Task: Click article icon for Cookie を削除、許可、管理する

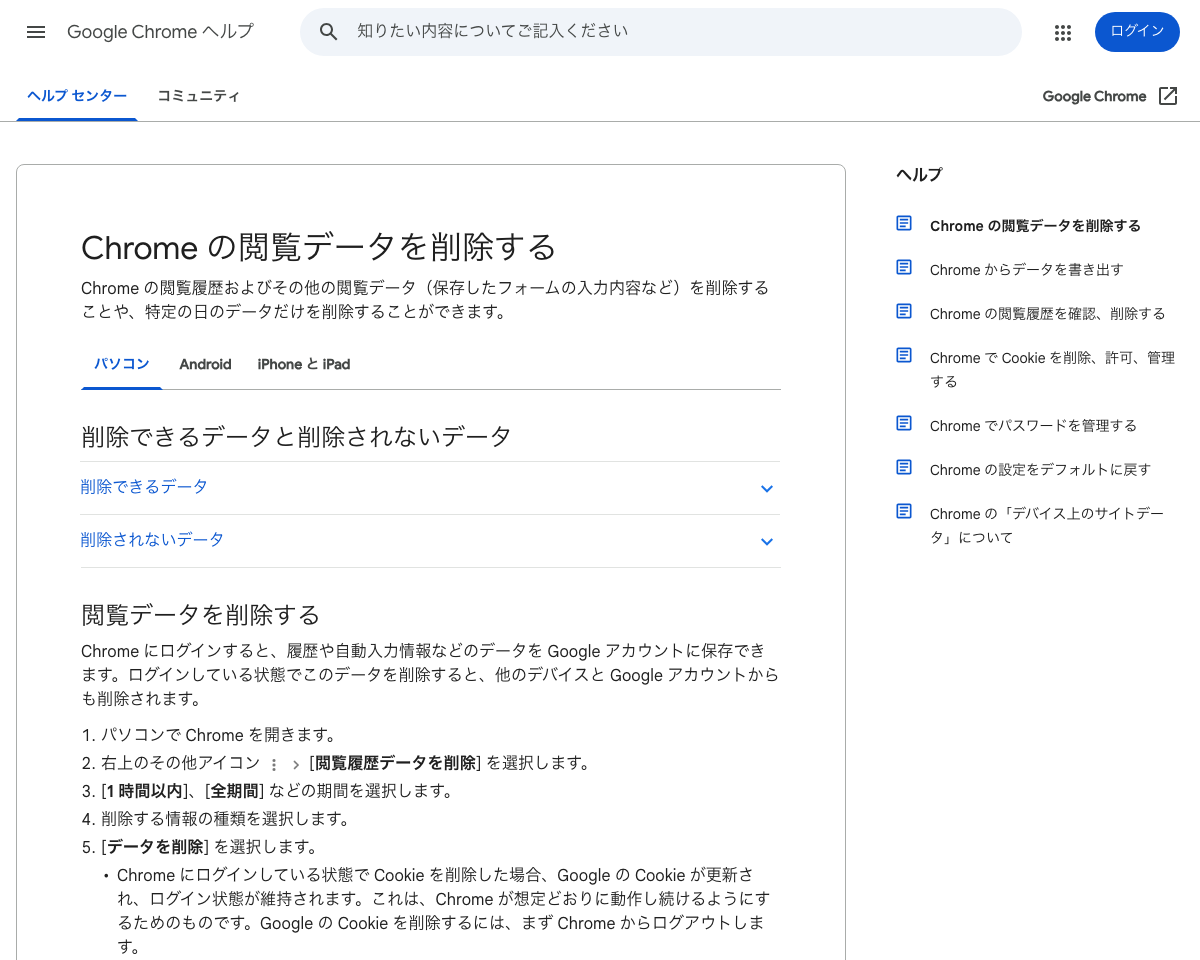Action: coord(904,355)
